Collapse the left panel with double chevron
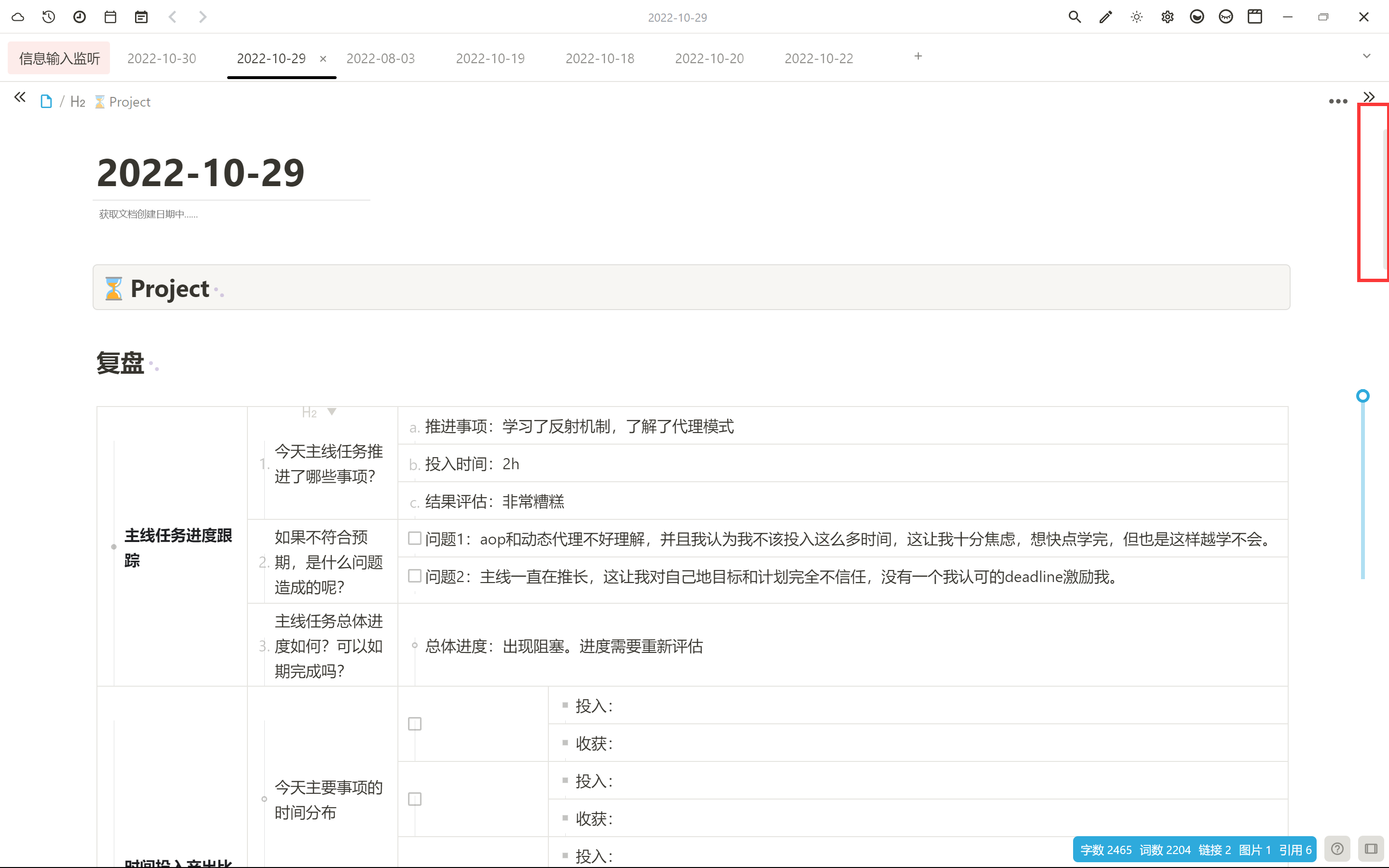The image size is (1389, 868). 20,97
